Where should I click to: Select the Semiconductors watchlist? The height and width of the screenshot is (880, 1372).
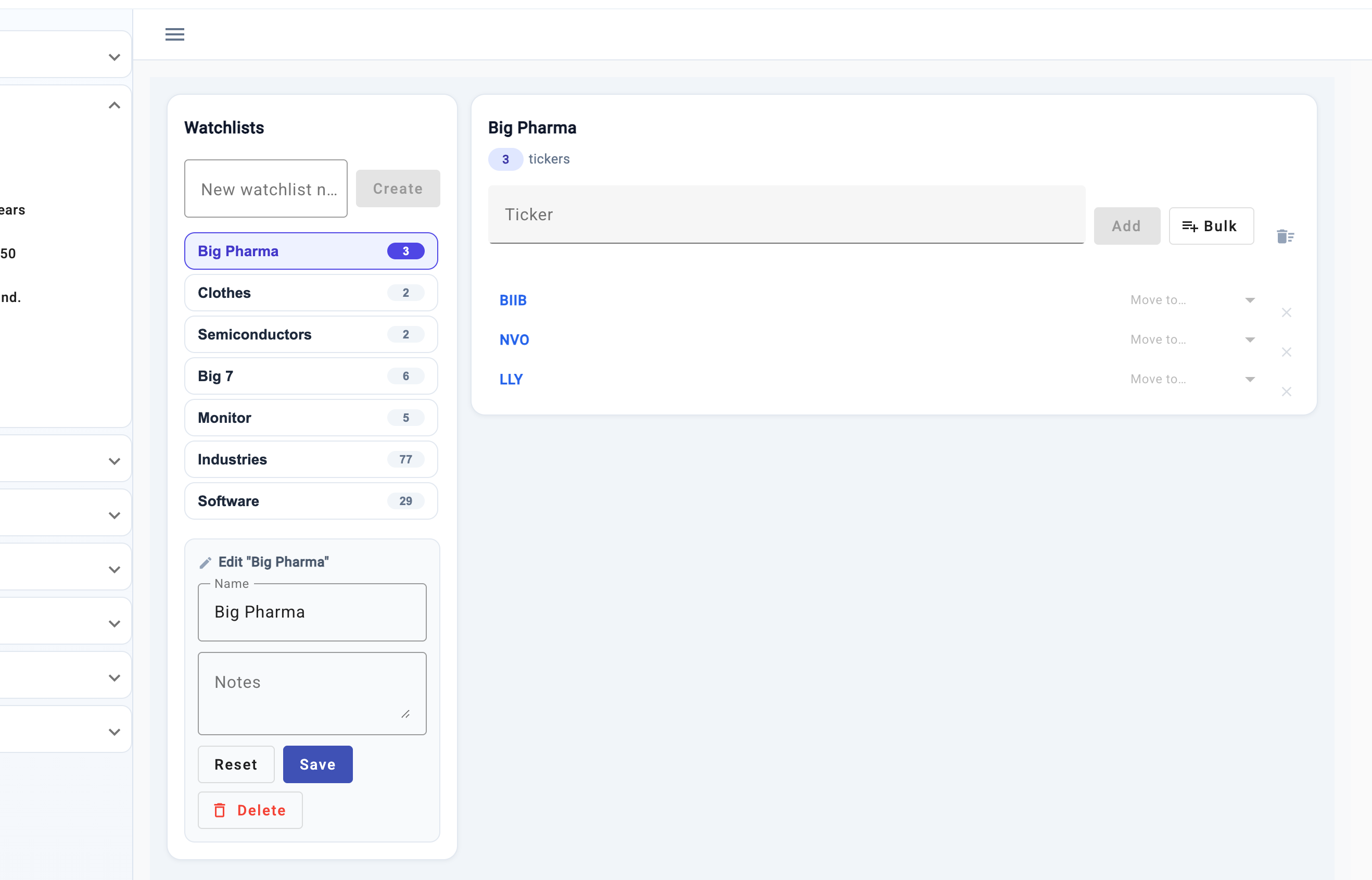pyautogui.click(x=311, y=334)
